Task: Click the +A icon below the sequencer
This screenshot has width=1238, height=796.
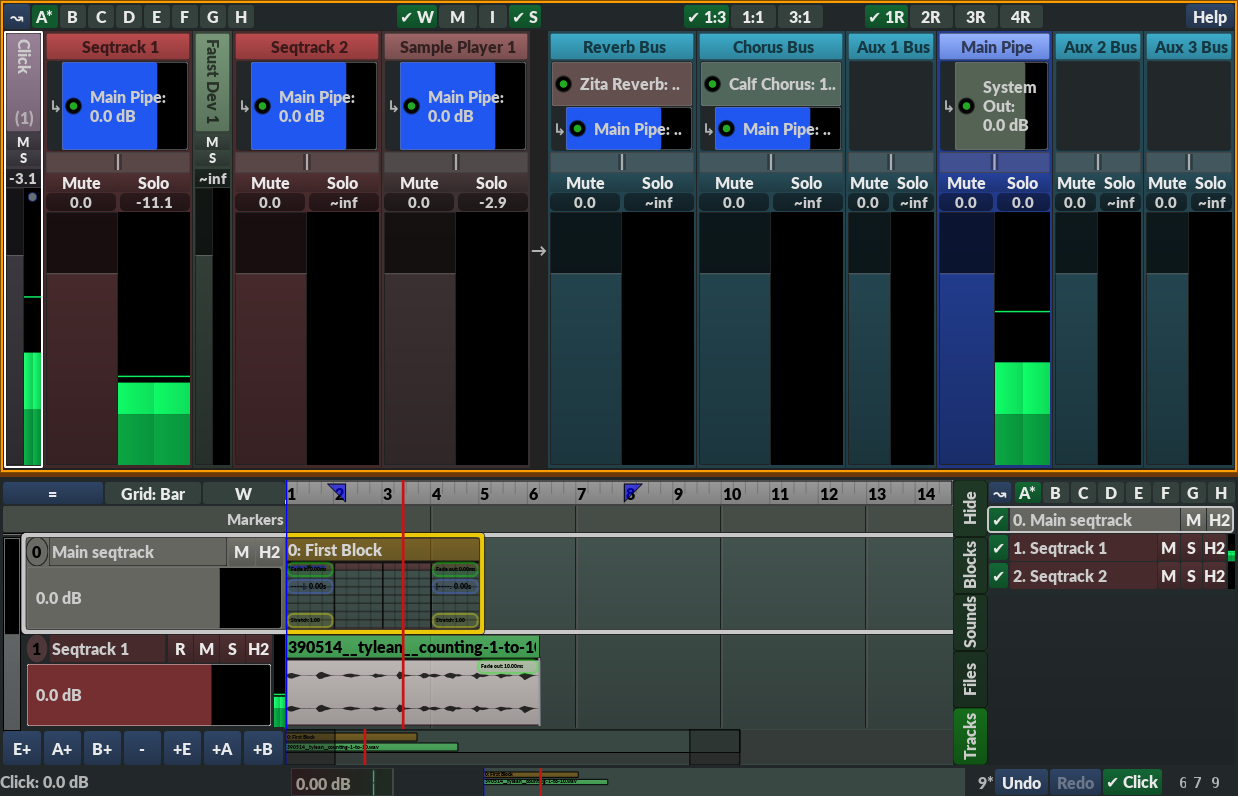Action: point(222,747)
